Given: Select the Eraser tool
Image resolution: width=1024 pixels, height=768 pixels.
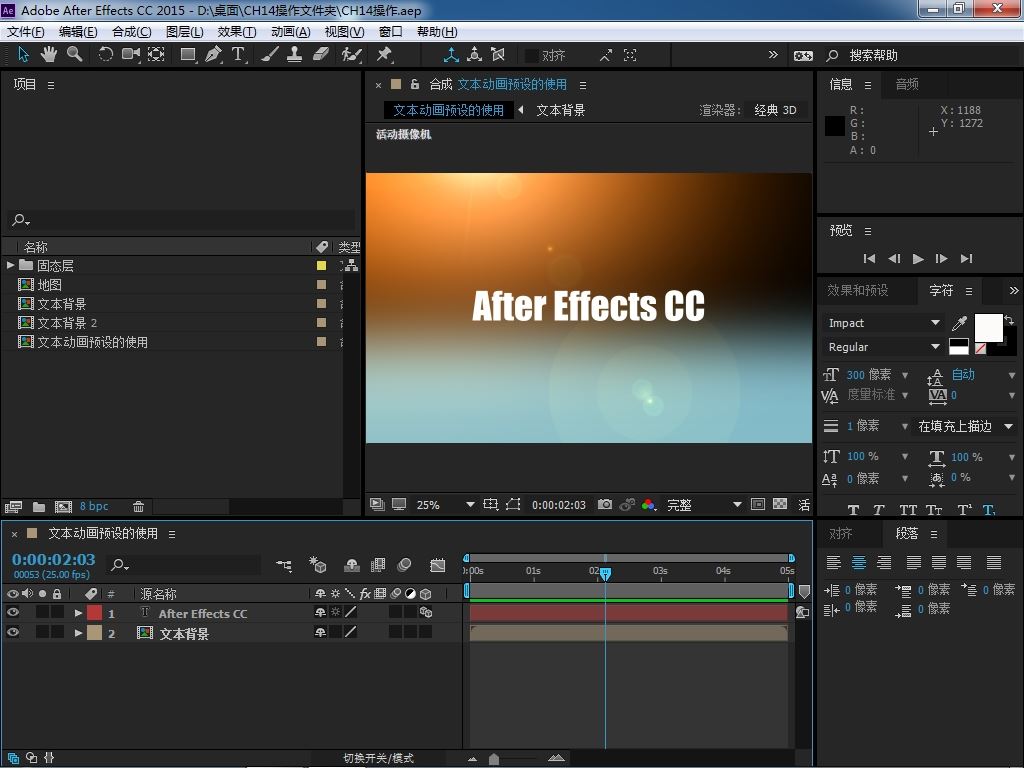Looking at the screenshot, I should [321, 55].
